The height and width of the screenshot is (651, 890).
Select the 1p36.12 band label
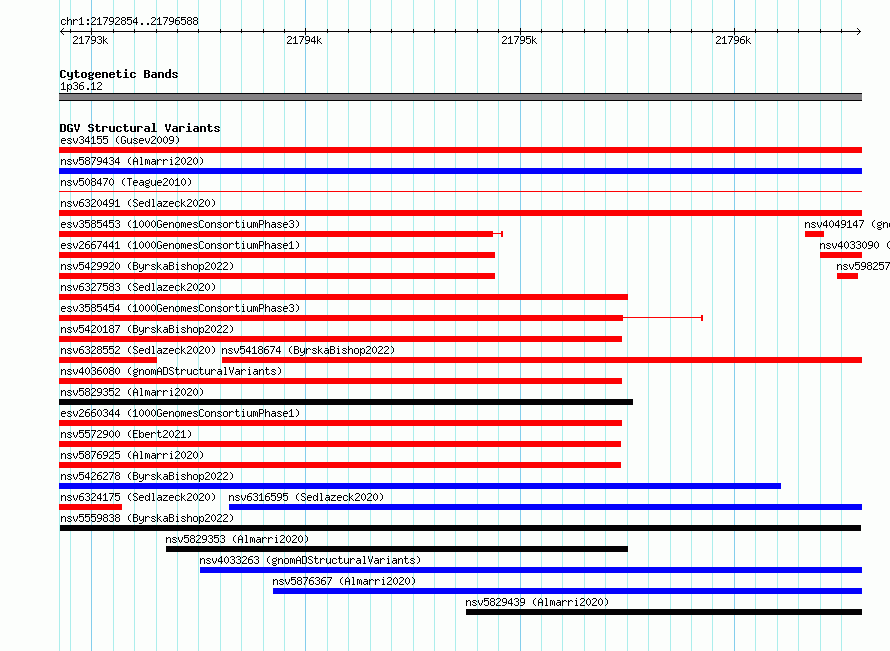81,86
